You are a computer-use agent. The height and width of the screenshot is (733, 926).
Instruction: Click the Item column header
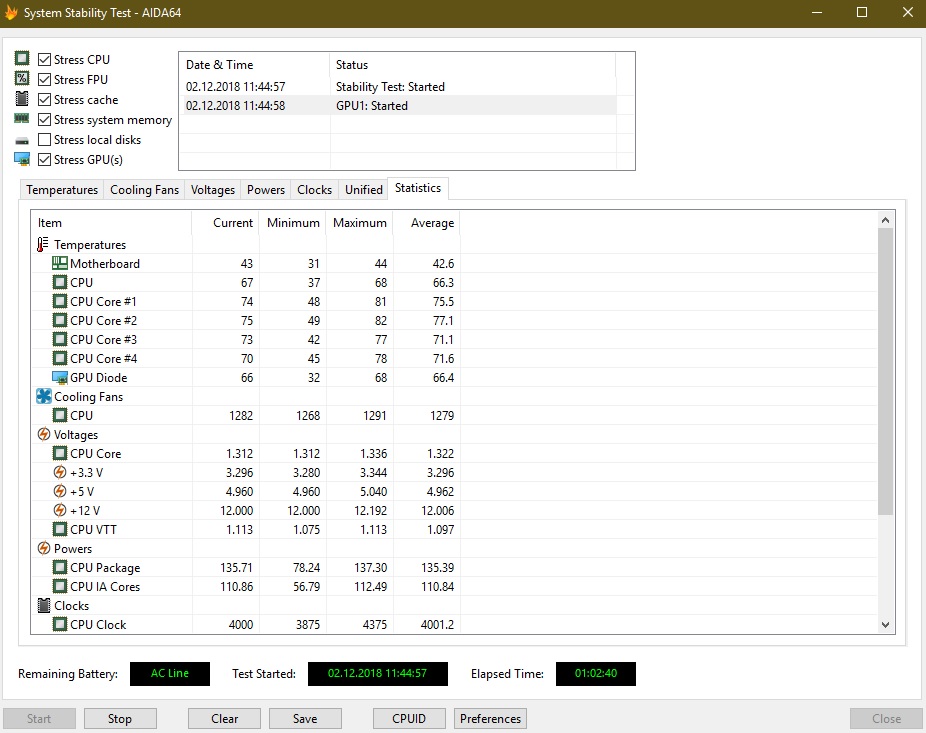coord(111,223)
